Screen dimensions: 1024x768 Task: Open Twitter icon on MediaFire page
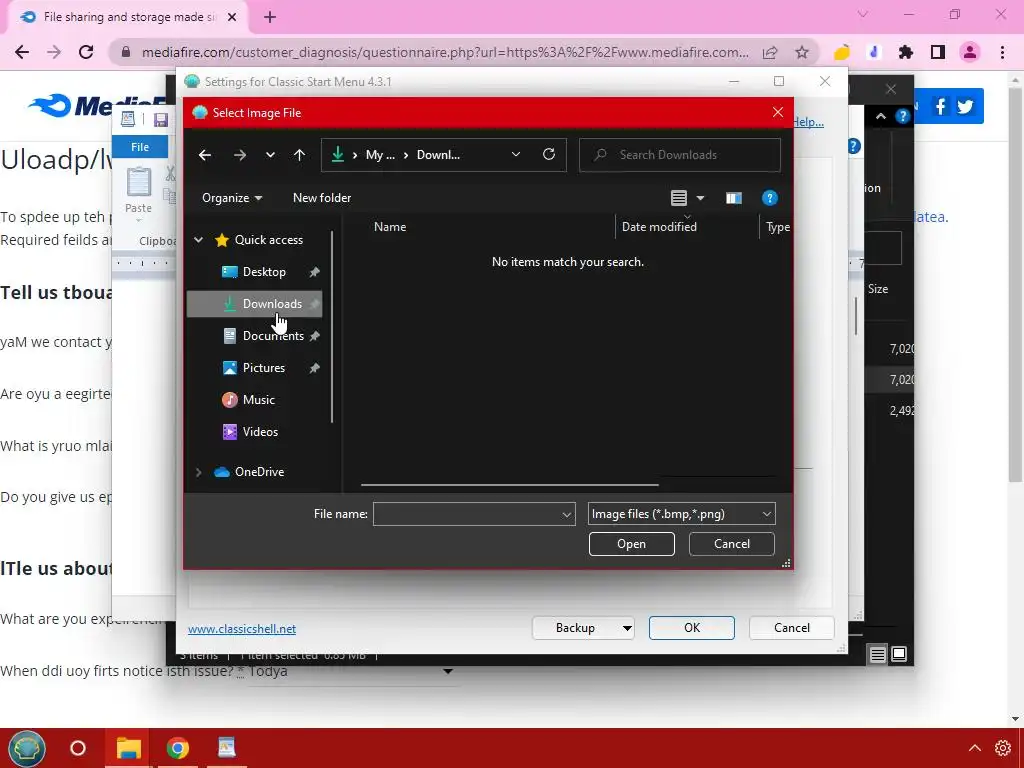pyautogui.click(x=965, y=106)
